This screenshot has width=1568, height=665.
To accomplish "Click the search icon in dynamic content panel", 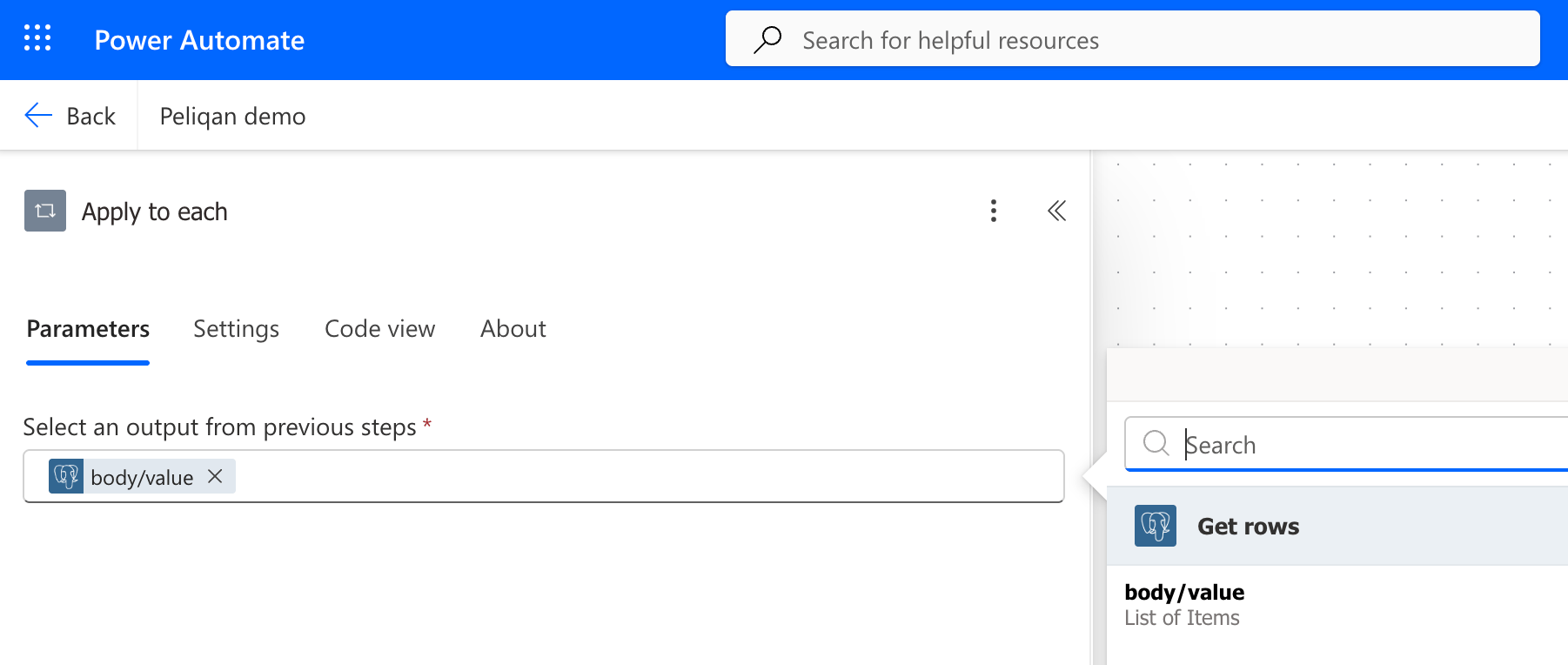I will [1156, 443].
